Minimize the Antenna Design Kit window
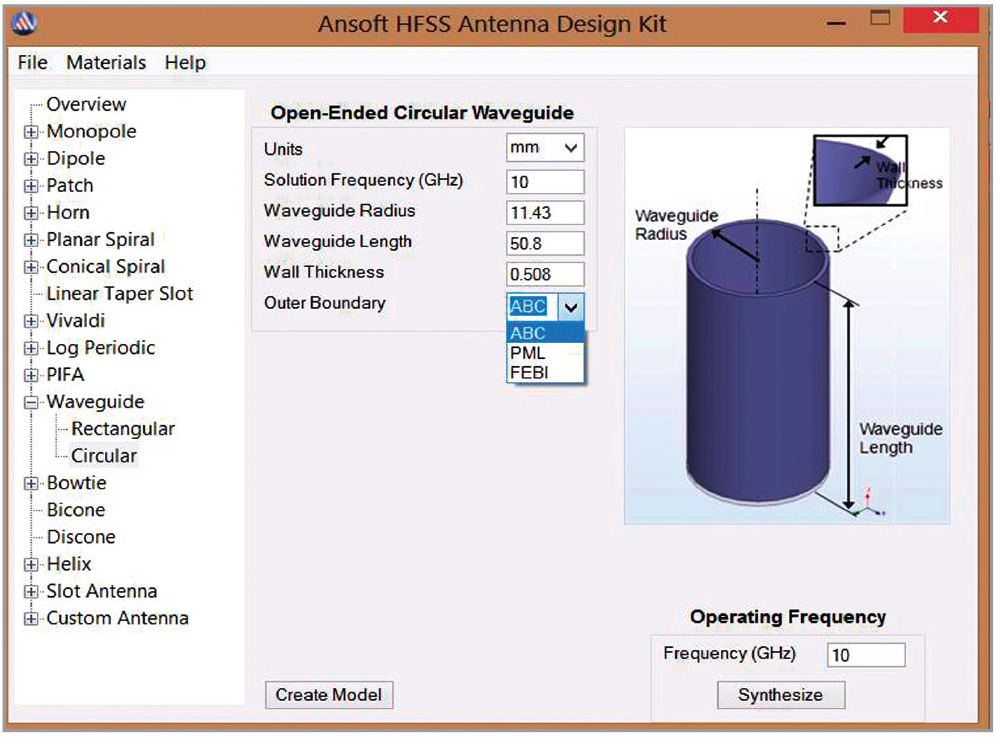997x737 pixels. coord(837,24)
